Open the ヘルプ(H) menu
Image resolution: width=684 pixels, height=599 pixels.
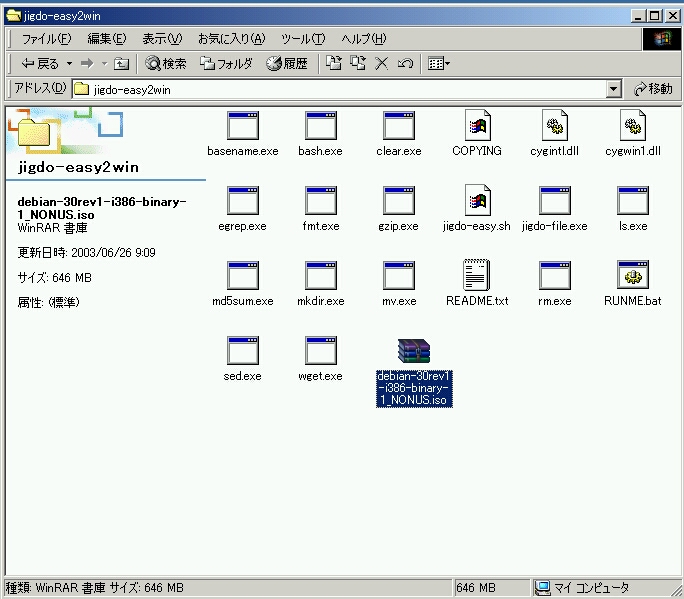364,39
